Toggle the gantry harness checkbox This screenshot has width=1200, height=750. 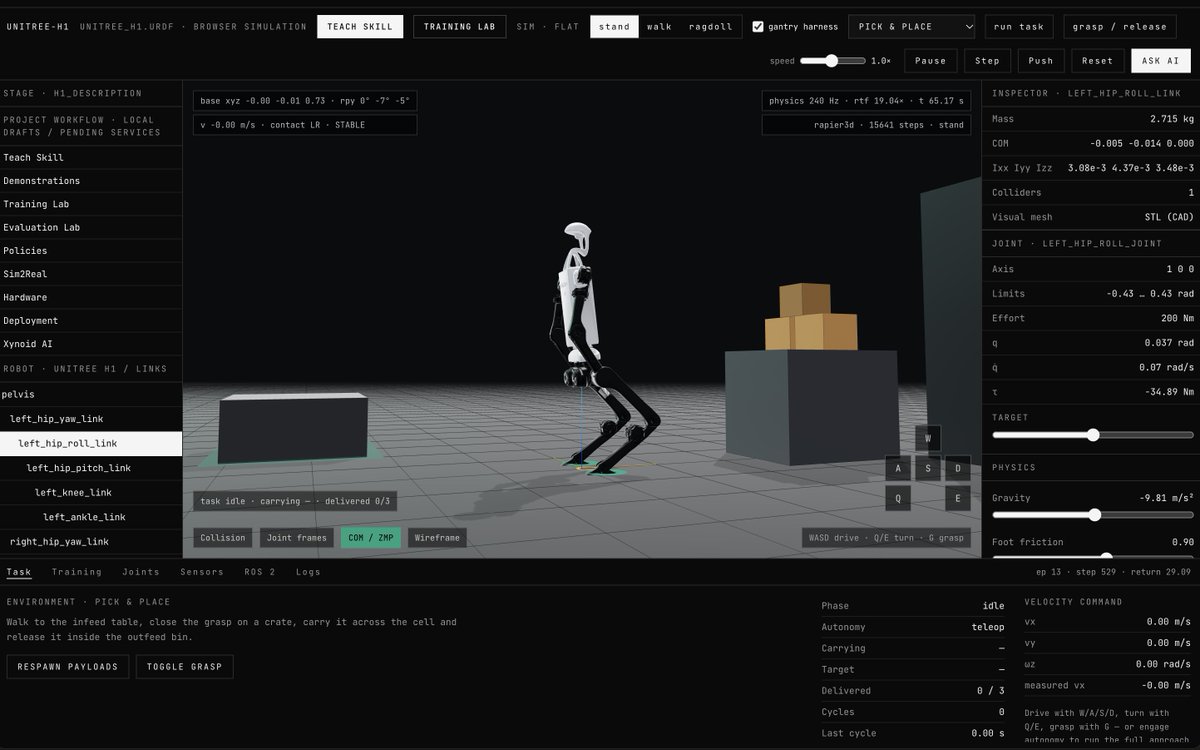(x=758, y=27)
